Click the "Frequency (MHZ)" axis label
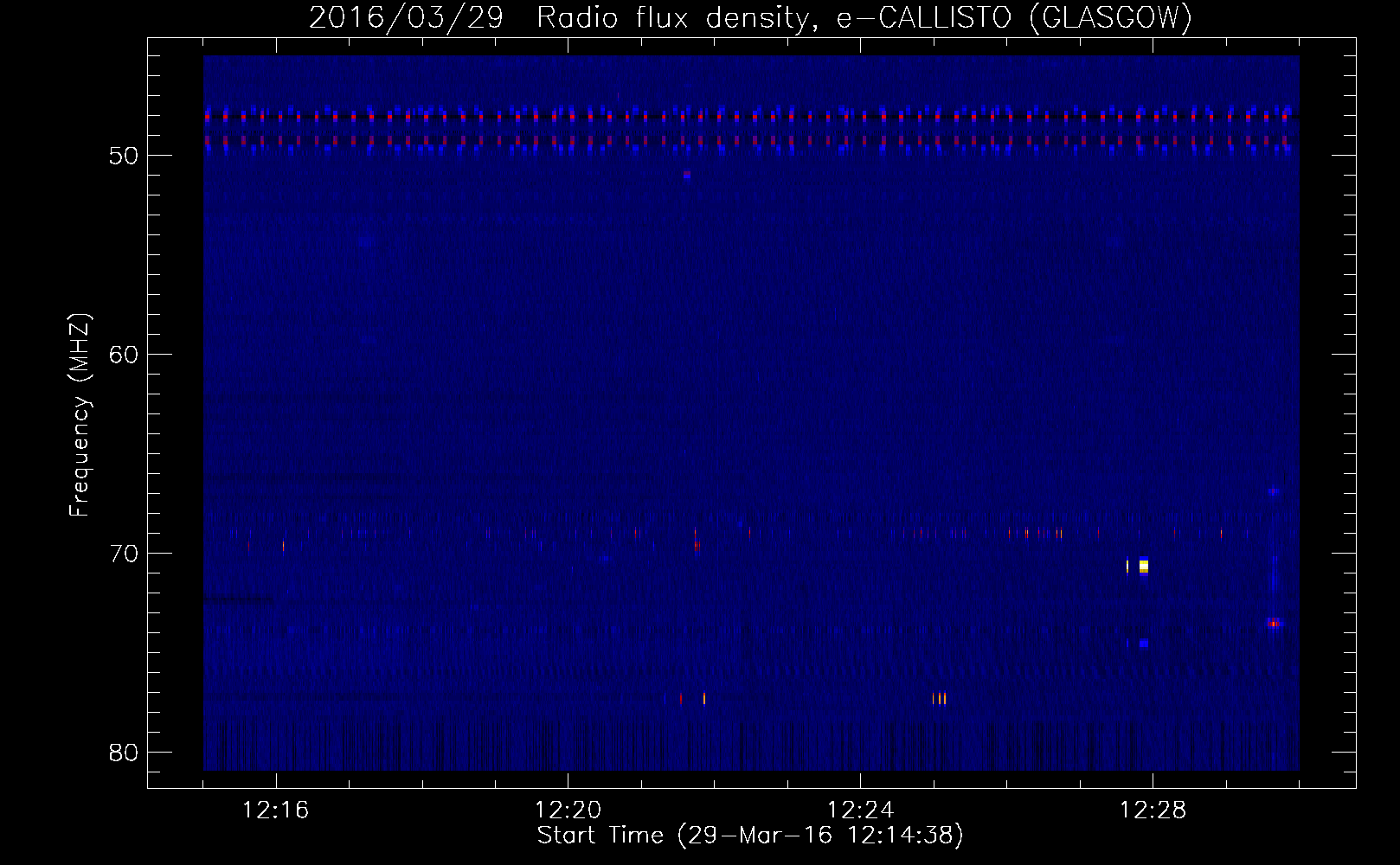 coord(80,415)
